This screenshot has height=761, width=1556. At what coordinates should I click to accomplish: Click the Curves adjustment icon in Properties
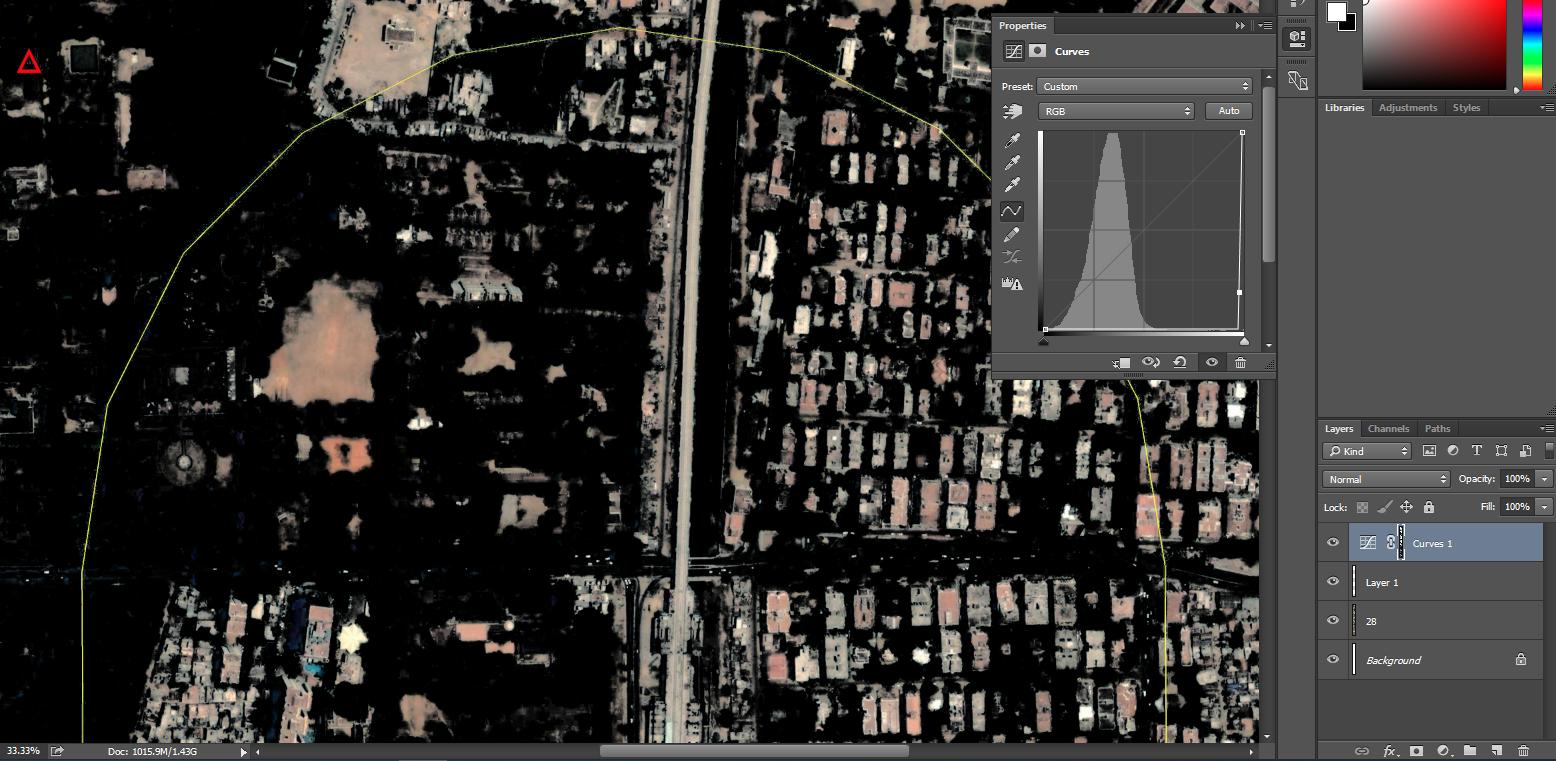pyautogui.click(x=1013, y=51)
